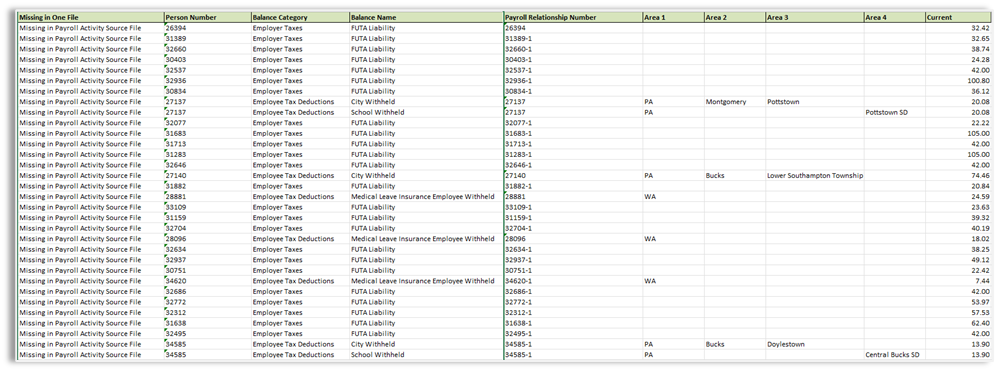Select 'Missing in Payroll Activity Source File' for 32772
This screenshot has height=371, width=996.
90,301
